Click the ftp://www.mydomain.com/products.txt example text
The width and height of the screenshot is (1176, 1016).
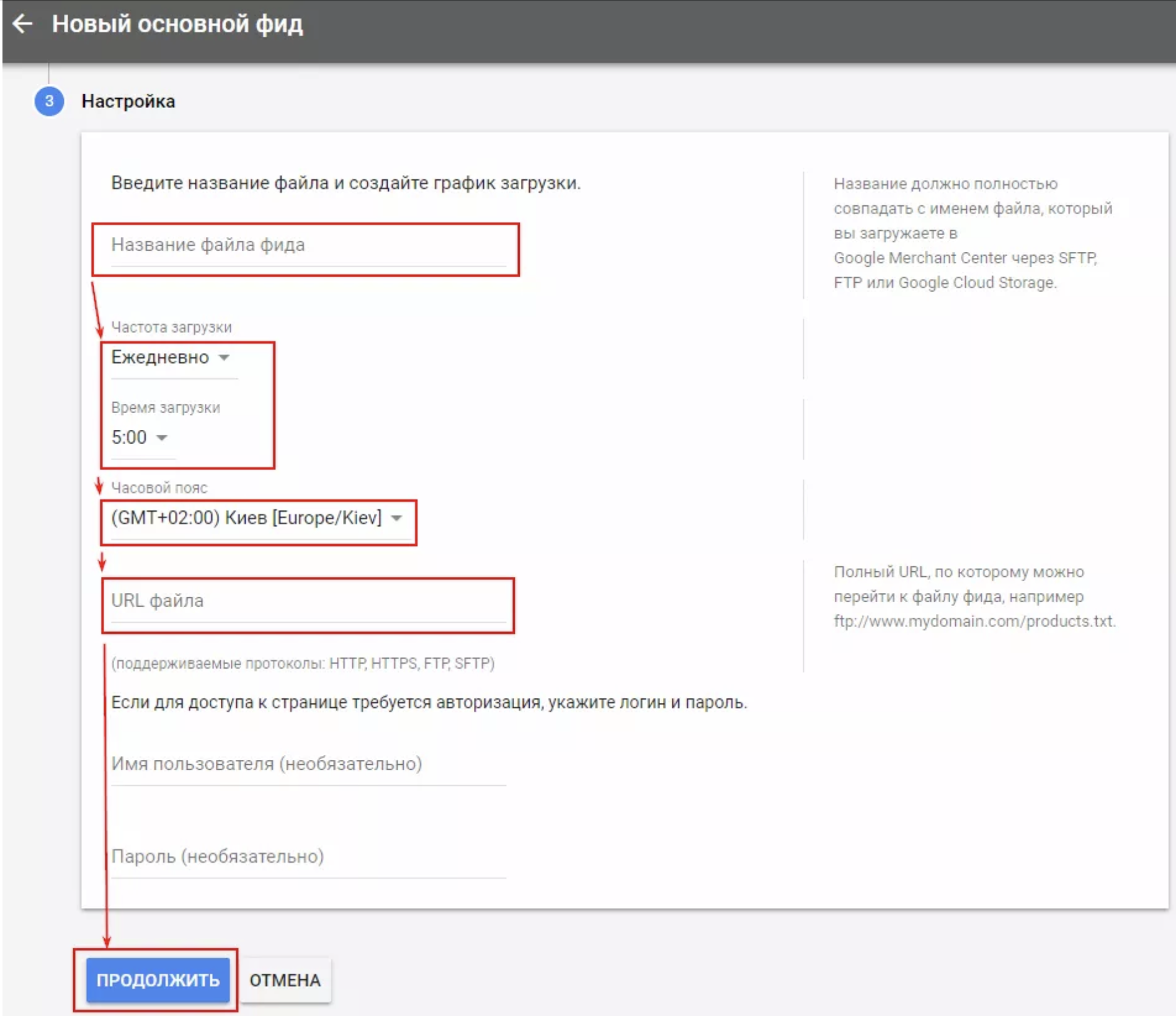[974, 622]
